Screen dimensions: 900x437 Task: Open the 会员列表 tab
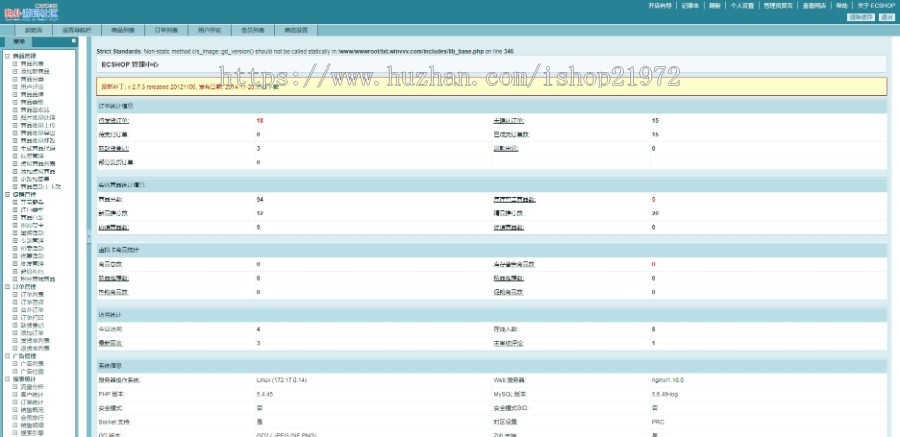tap(253, 30)
